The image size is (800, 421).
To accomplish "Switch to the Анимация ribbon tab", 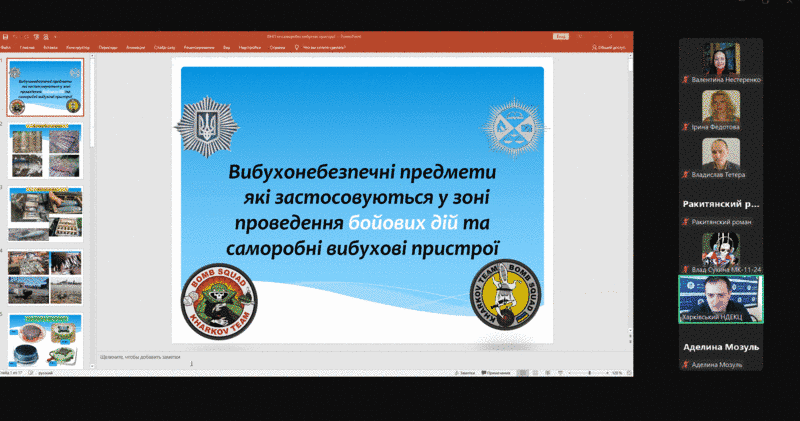I will pyautogui.click(x=136, y=47).
